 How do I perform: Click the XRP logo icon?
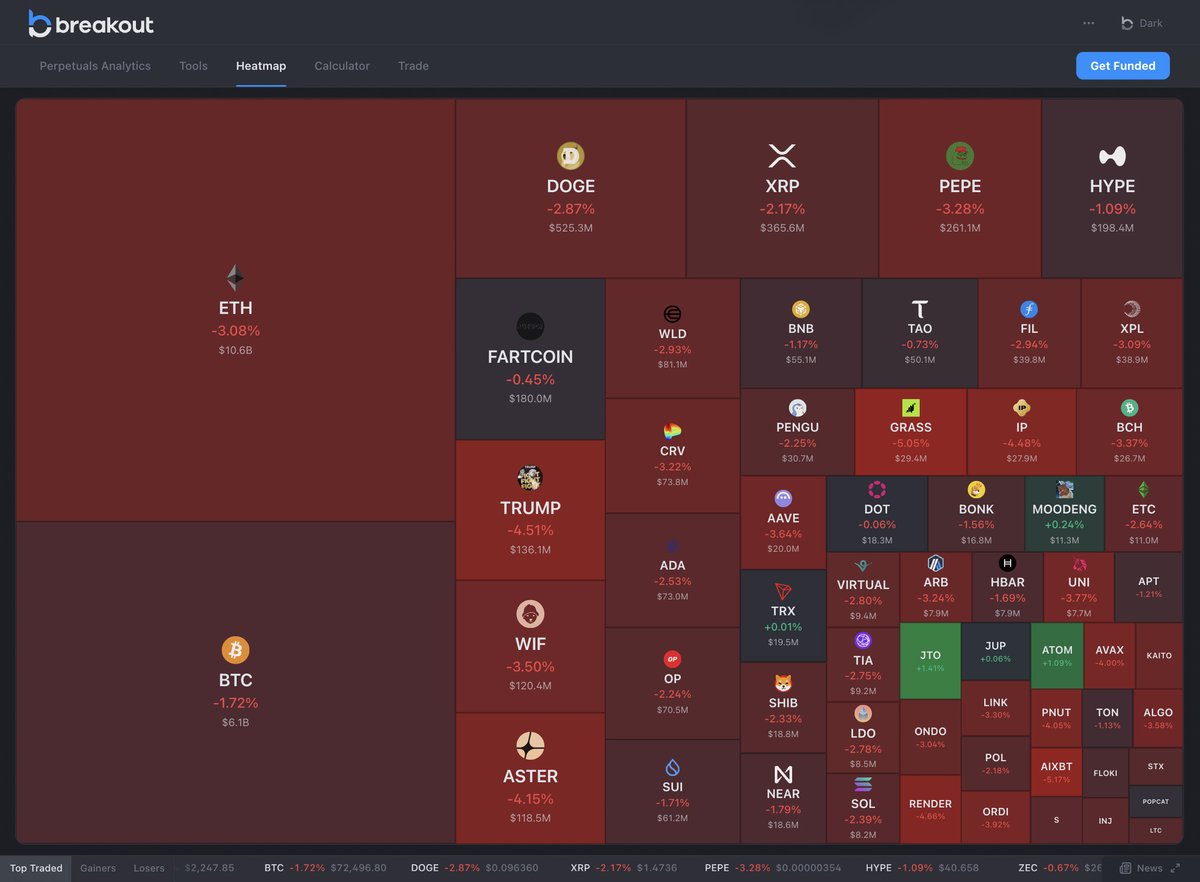pos(781,156)
